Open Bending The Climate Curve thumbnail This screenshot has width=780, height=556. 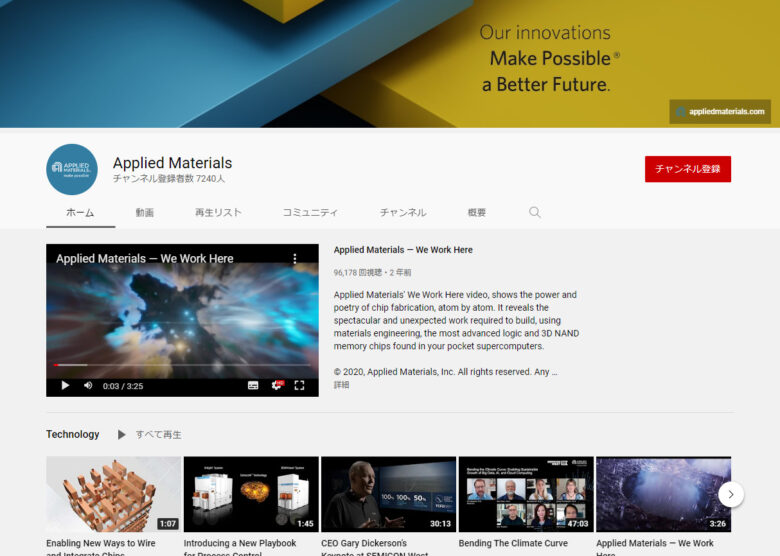526,494
